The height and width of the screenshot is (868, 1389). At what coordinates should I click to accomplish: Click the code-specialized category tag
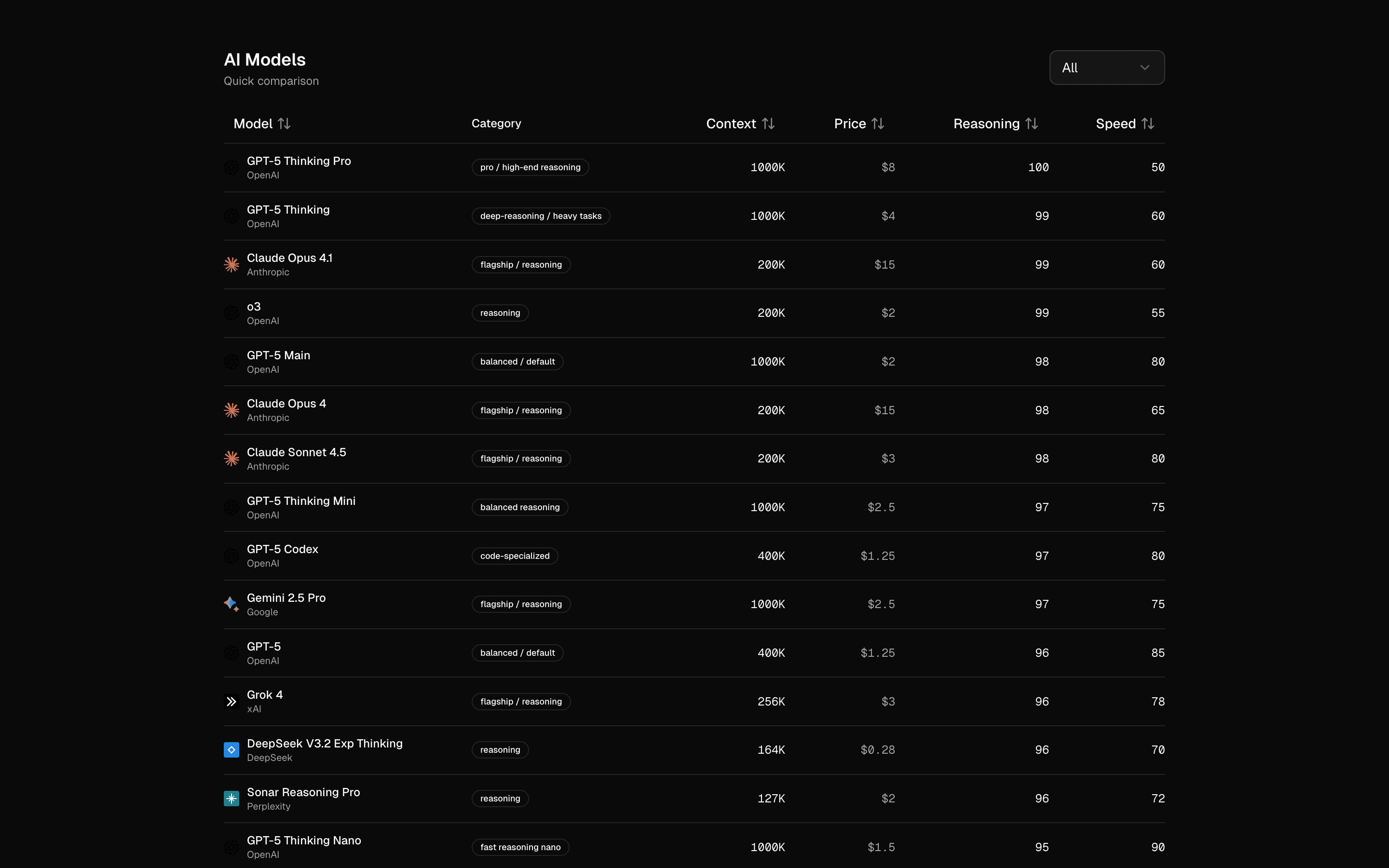514,556
